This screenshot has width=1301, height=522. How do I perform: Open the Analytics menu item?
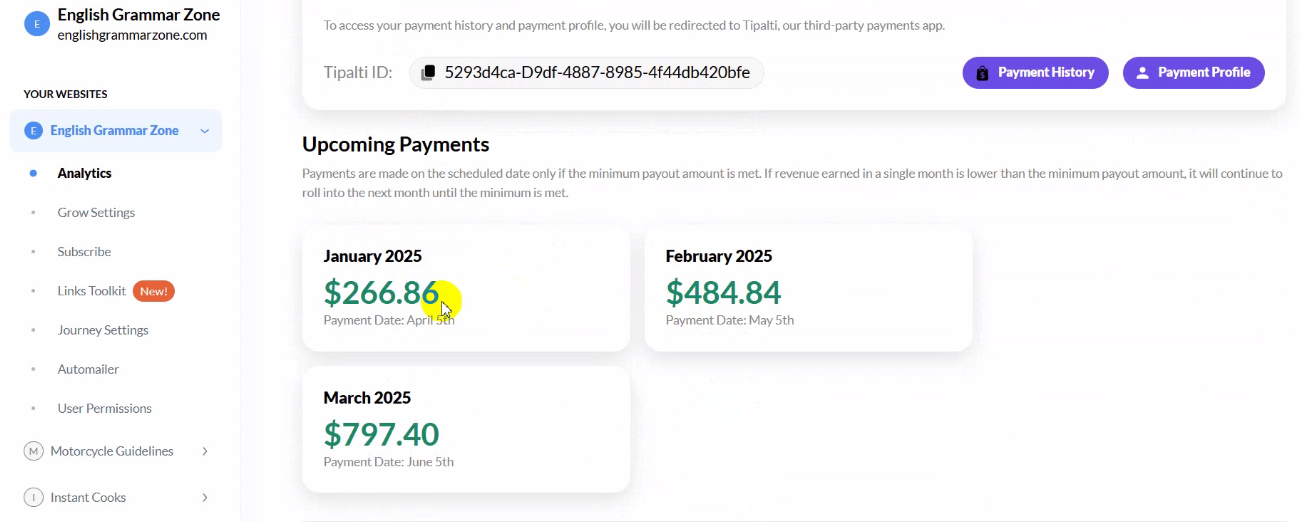84,173
